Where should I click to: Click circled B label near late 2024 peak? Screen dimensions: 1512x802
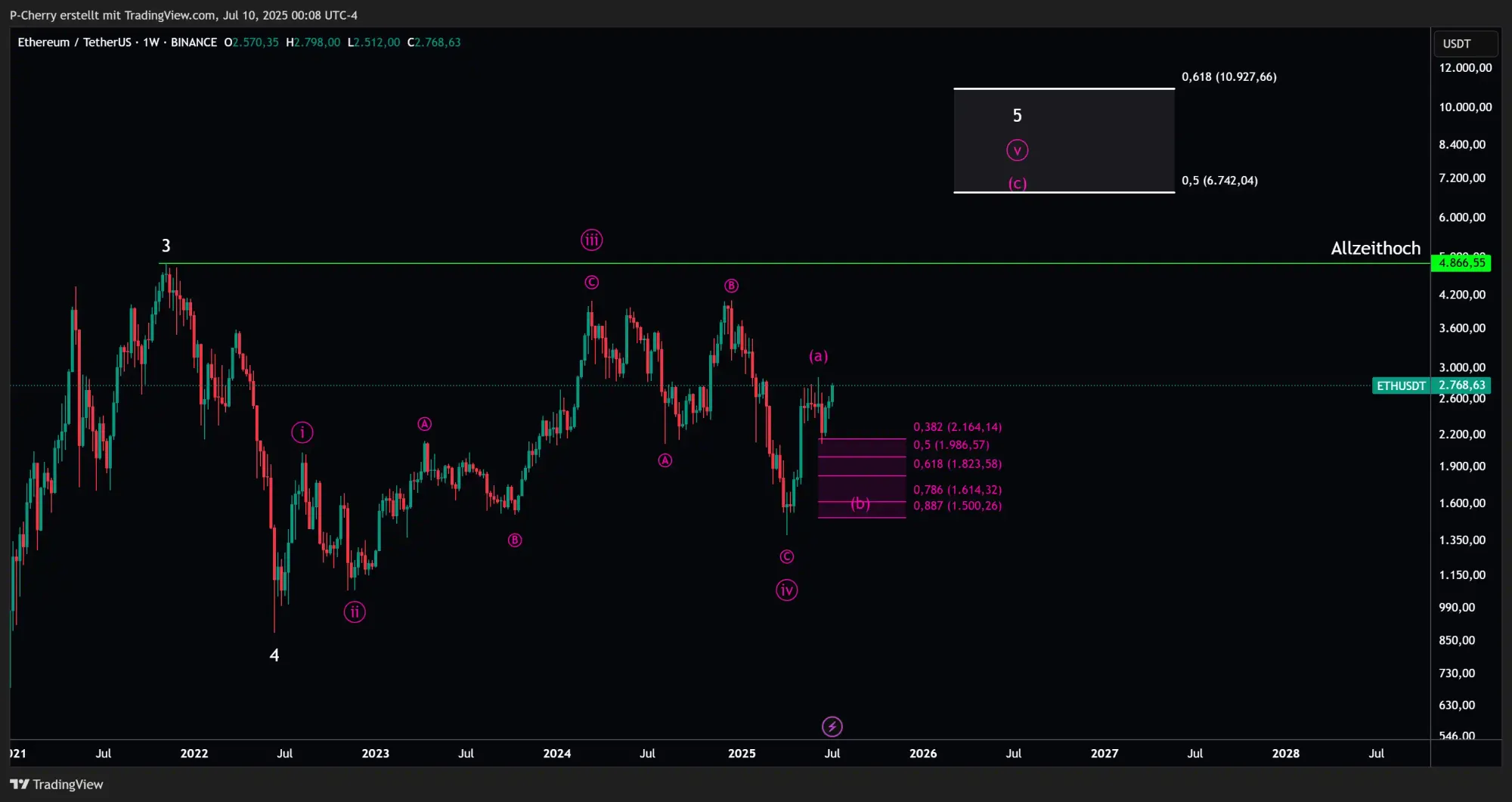[x=731, y=286]
